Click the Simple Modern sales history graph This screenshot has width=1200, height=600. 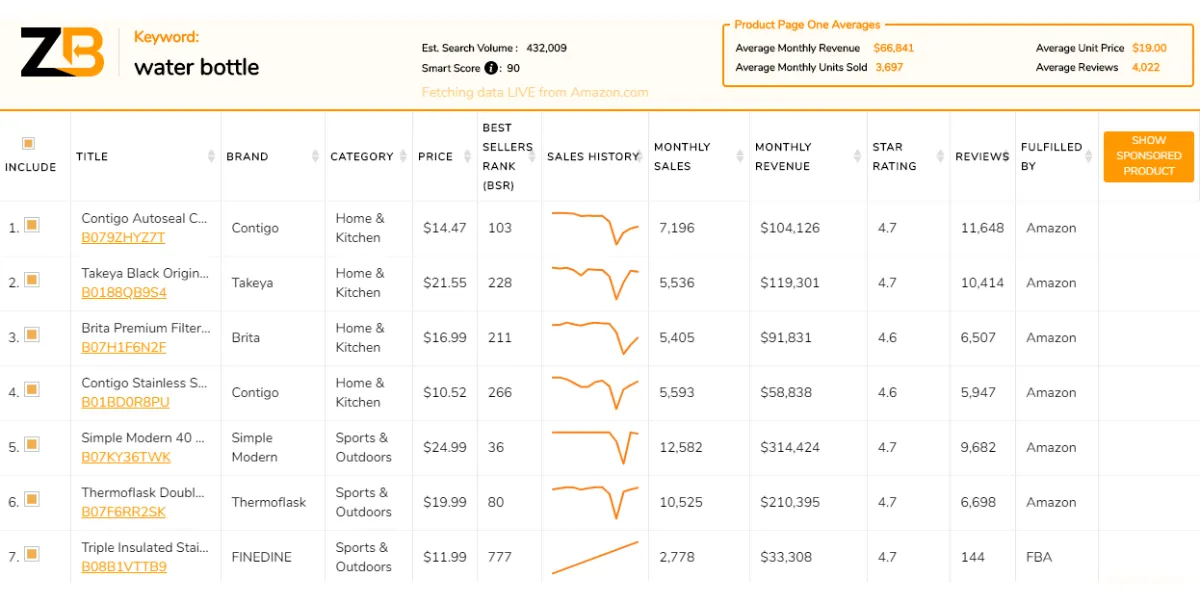tap(595, 447)
